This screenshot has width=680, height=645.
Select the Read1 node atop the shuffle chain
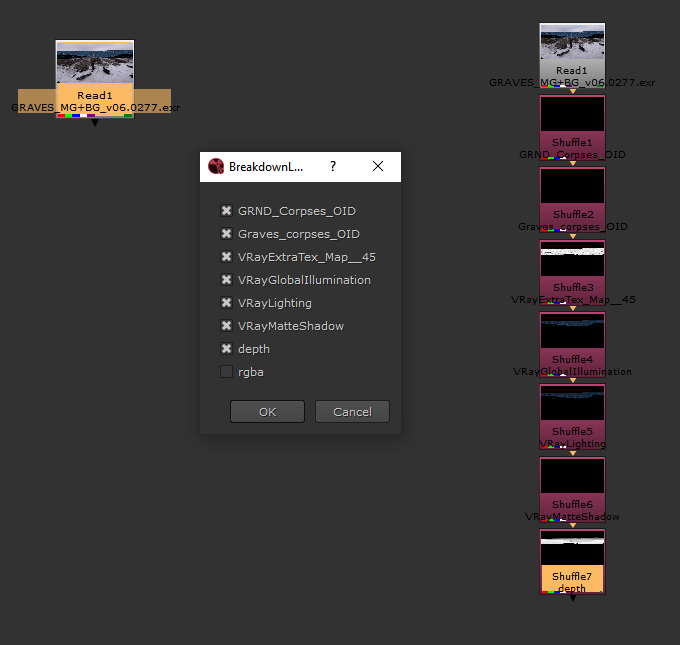tap(572, 48)
